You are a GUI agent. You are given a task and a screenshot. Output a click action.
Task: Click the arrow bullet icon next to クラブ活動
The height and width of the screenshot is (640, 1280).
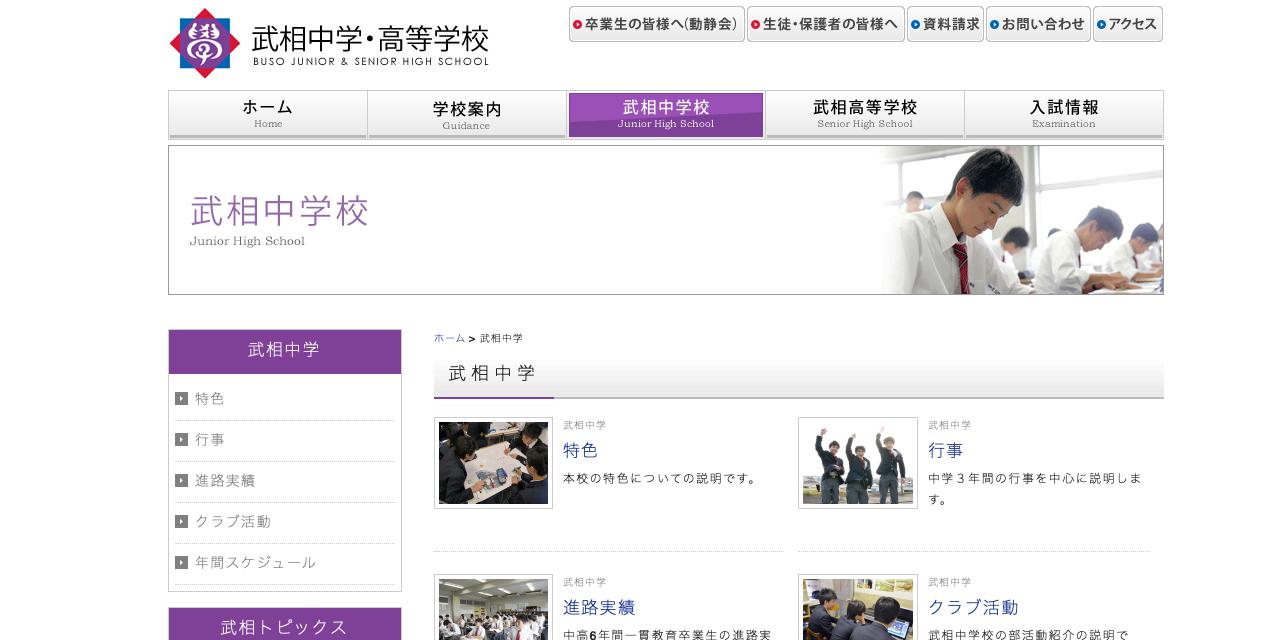181,521
